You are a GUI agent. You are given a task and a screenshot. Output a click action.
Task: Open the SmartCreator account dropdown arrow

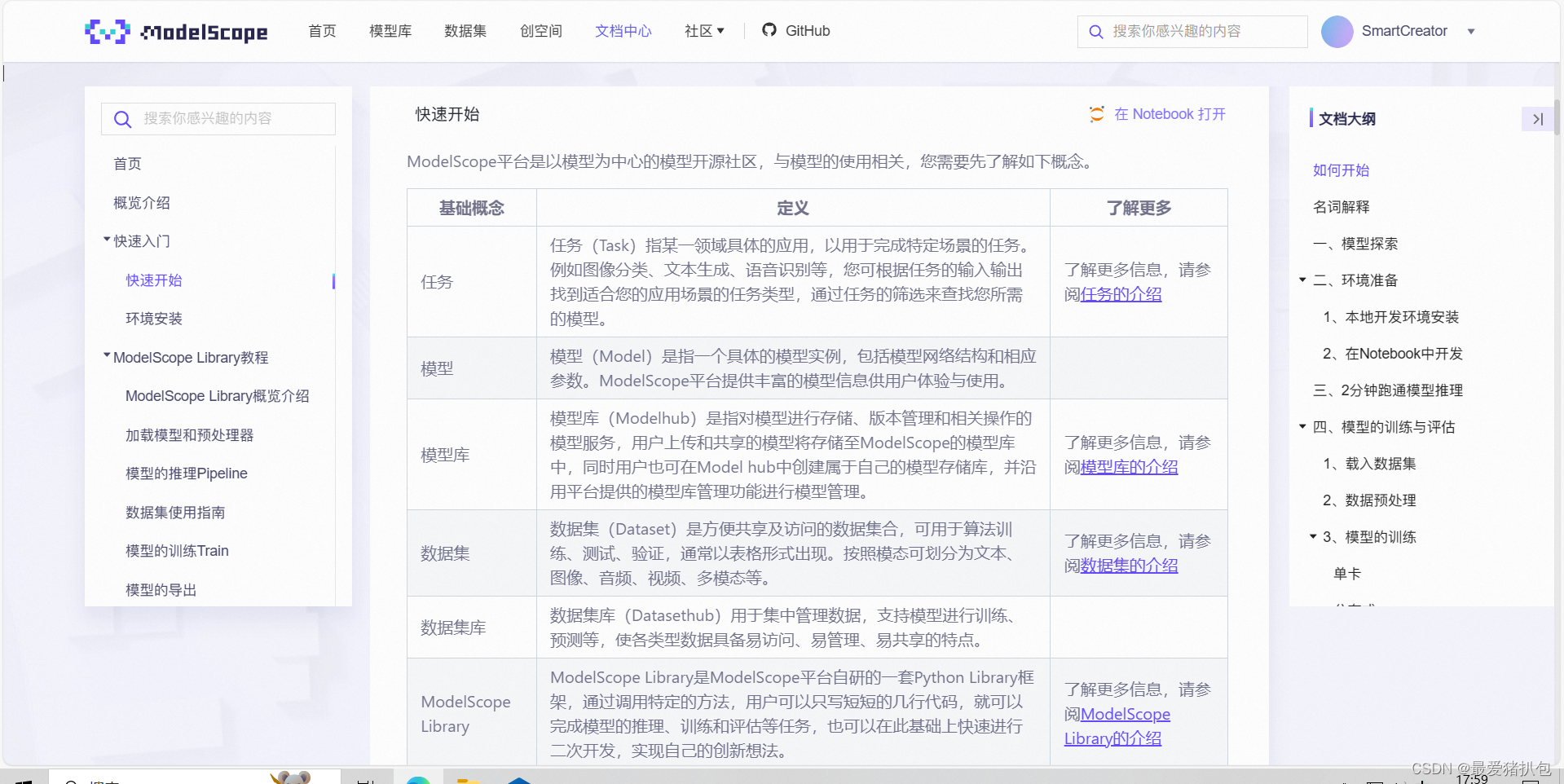1471,32
